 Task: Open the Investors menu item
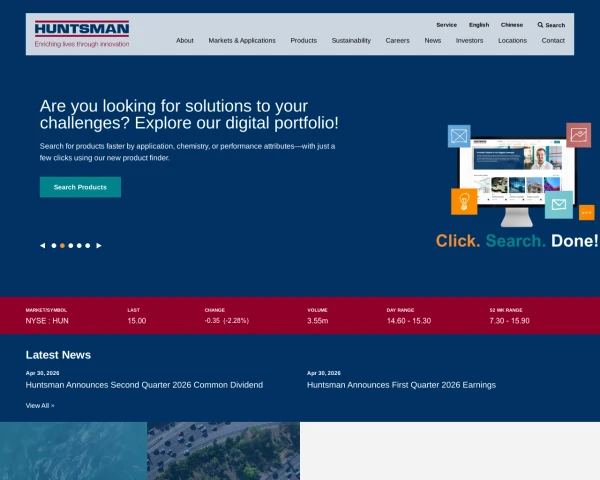(x=470, y=41)
